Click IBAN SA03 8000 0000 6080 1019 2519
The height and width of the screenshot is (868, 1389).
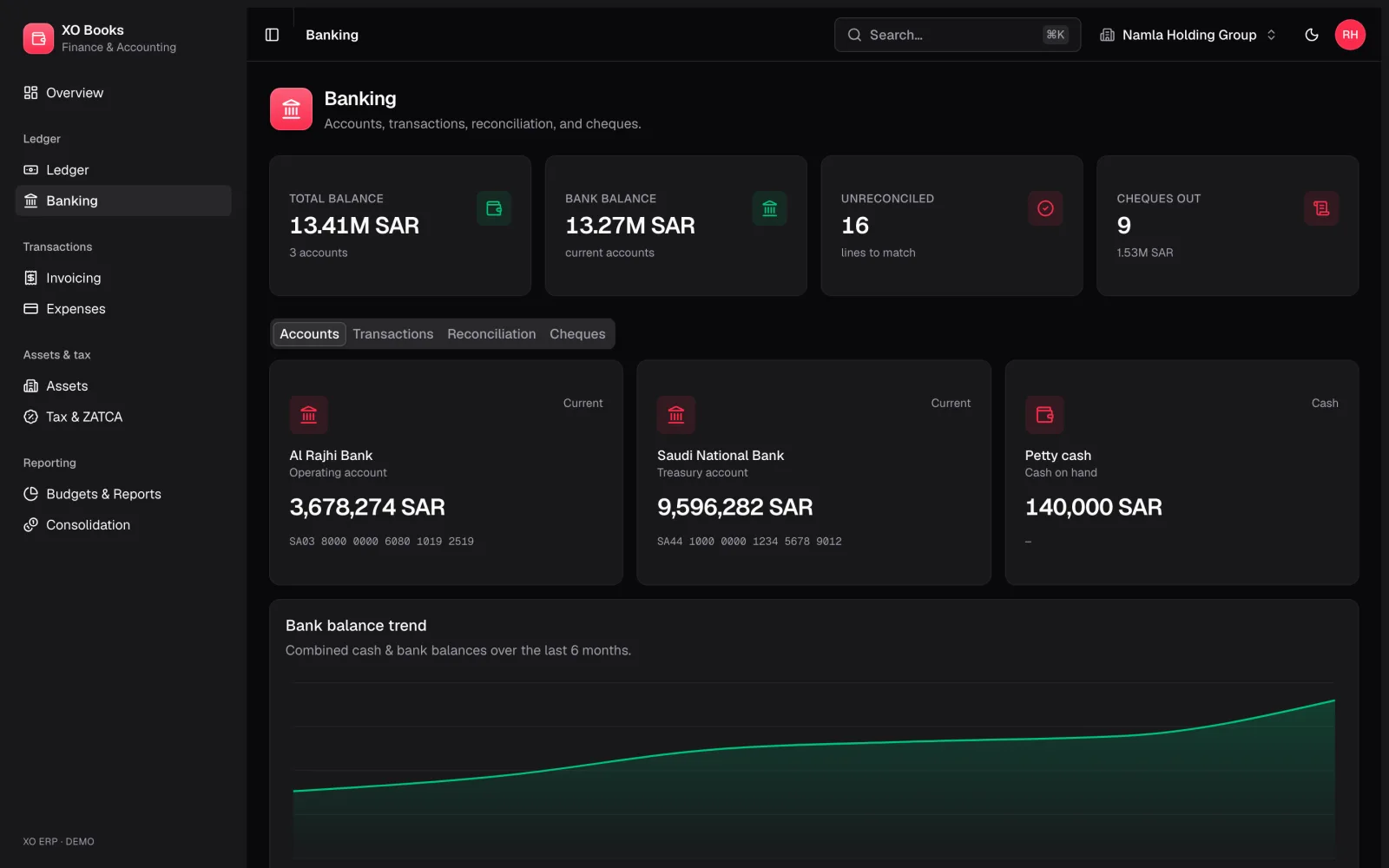pos(382,542)
